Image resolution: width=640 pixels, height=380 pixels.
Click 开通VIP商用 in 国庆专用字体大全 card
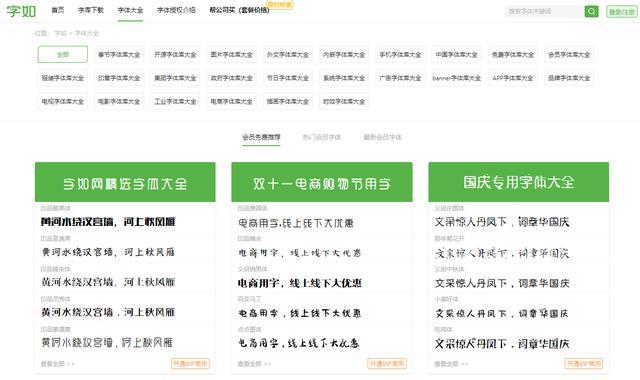pos(584,364)
